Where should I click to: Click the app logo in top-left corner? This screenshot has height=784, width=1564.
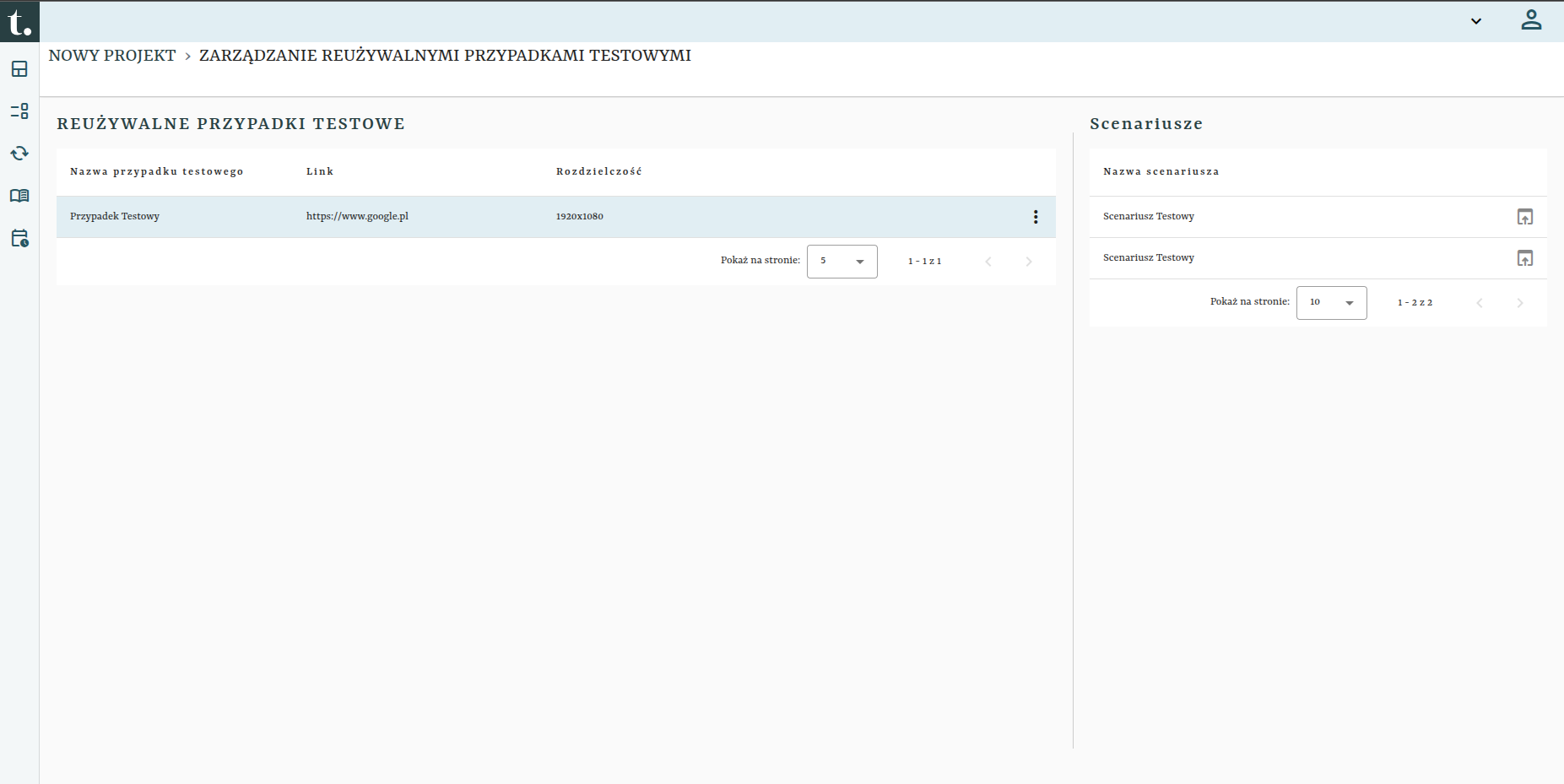[x=19, y=21]
